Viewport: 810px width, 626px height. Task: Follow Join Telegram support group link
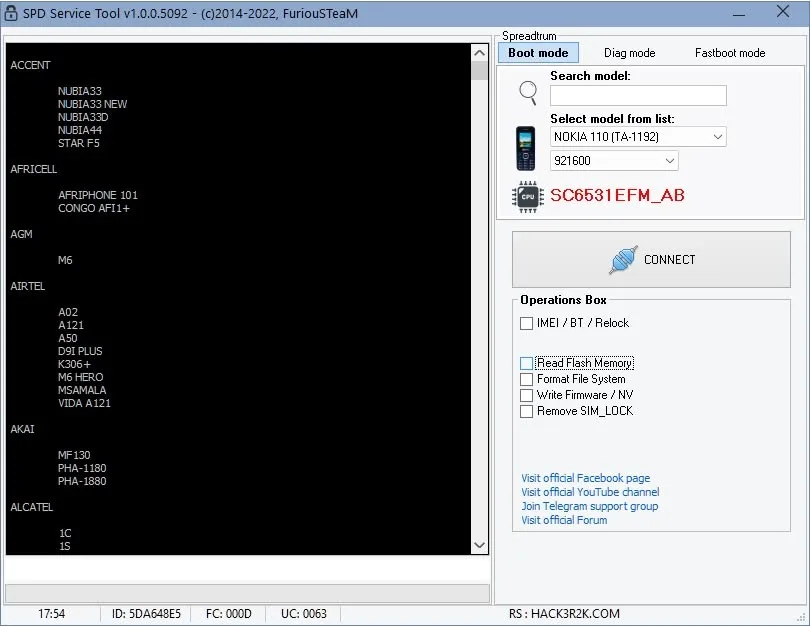coord(589,506)
